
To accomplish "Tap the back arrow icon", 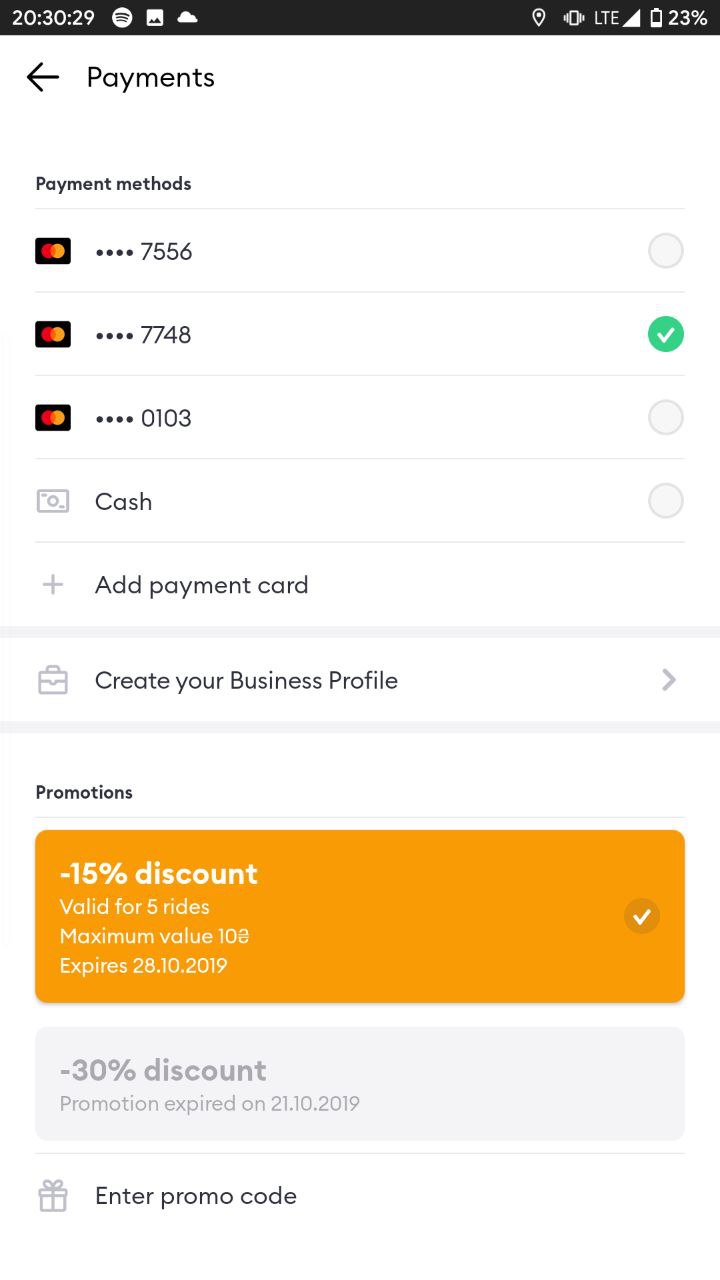I will click(43, 77).
